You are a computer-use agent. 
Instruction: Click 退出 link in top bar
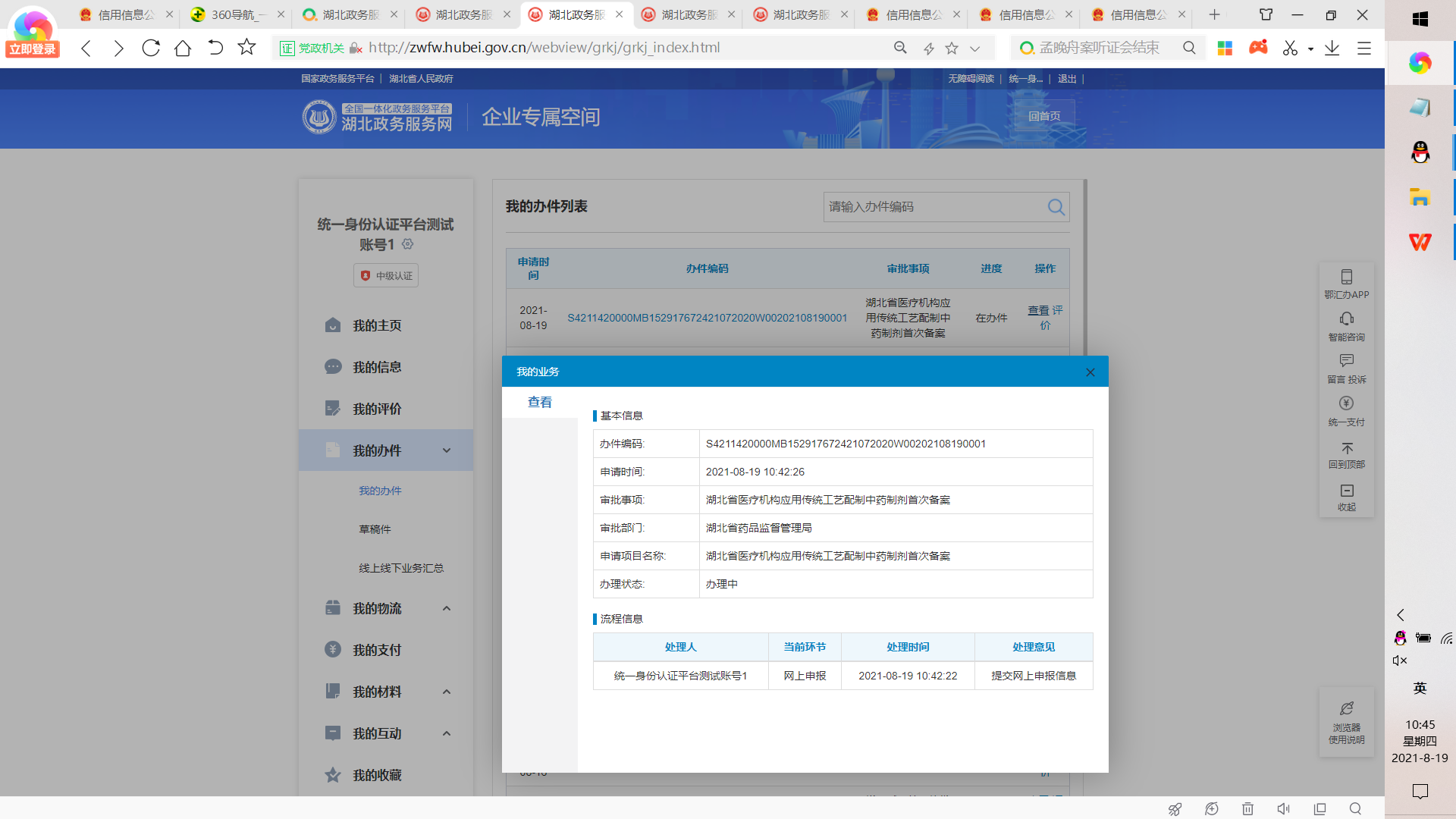pos(1067,79)
